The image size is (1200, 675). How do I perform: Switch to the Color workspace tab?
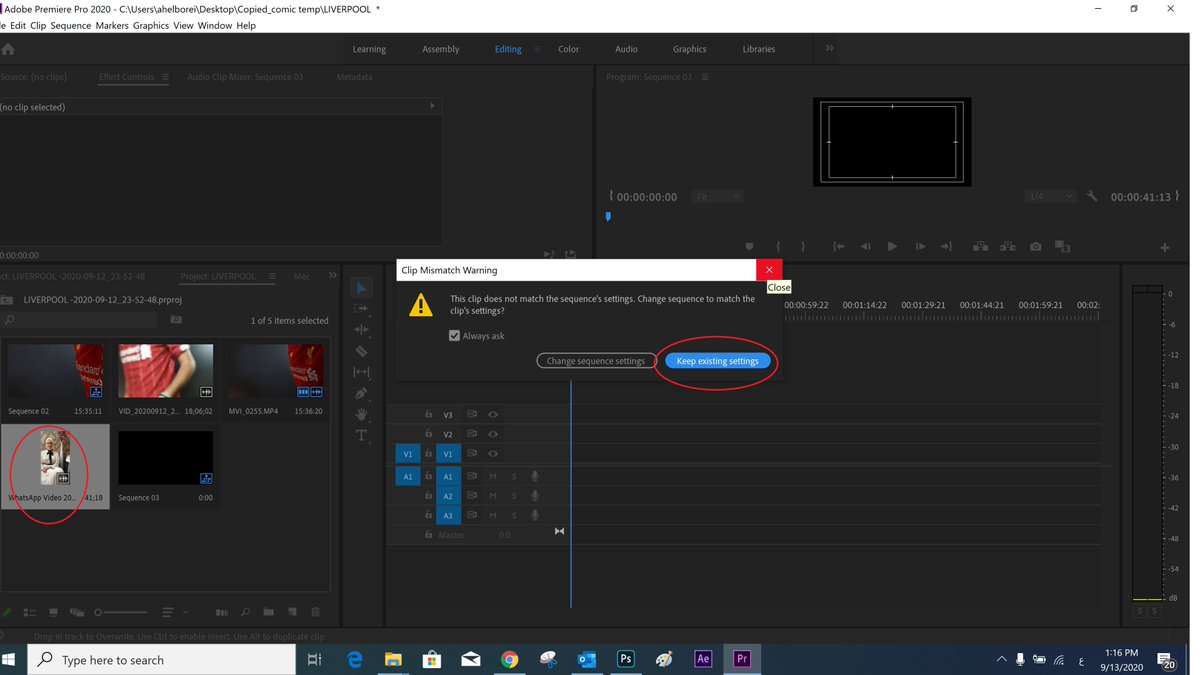point(568,49)
